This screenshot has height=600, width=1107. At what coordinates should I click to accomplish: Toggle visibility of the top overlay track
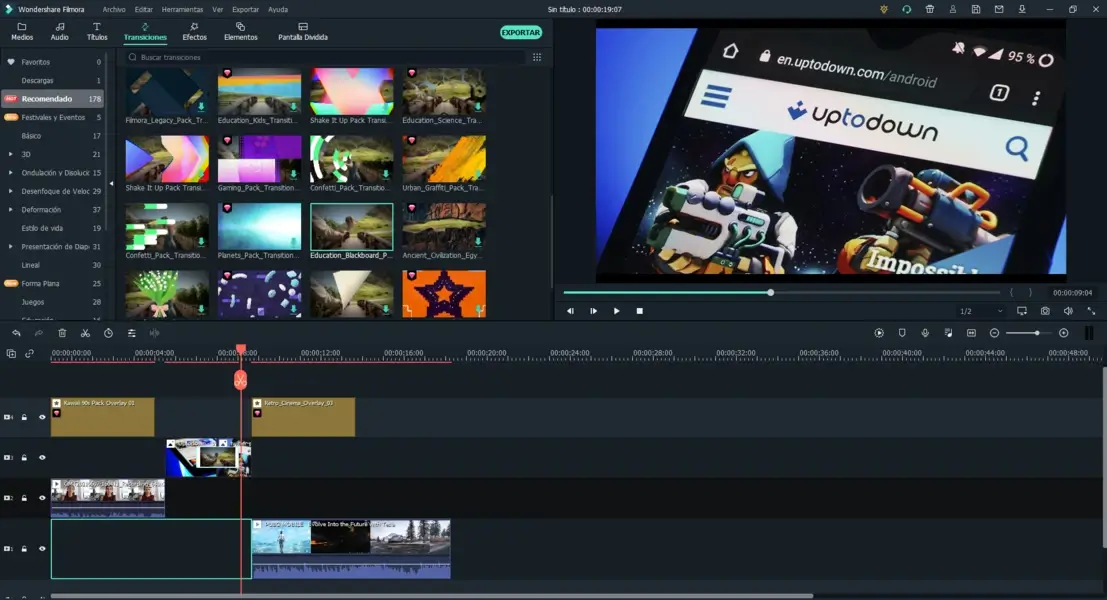41,416
